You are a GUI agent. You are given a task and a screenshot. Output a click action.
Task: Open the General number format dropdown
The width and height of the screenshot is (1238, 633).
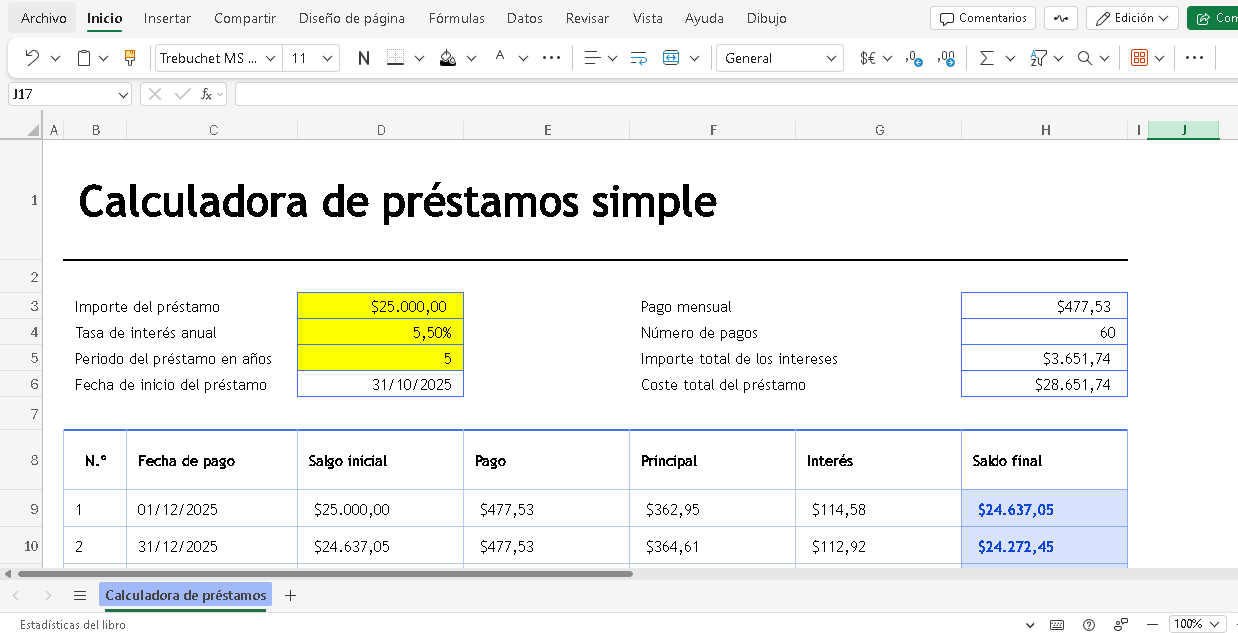(x=779, y=58)
